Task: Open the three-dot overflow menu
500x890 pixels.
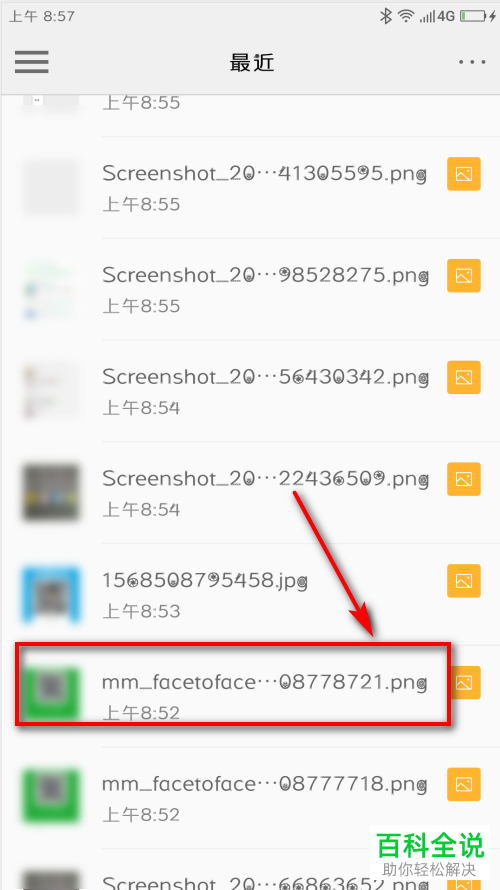Action: (x=472, y=62)
